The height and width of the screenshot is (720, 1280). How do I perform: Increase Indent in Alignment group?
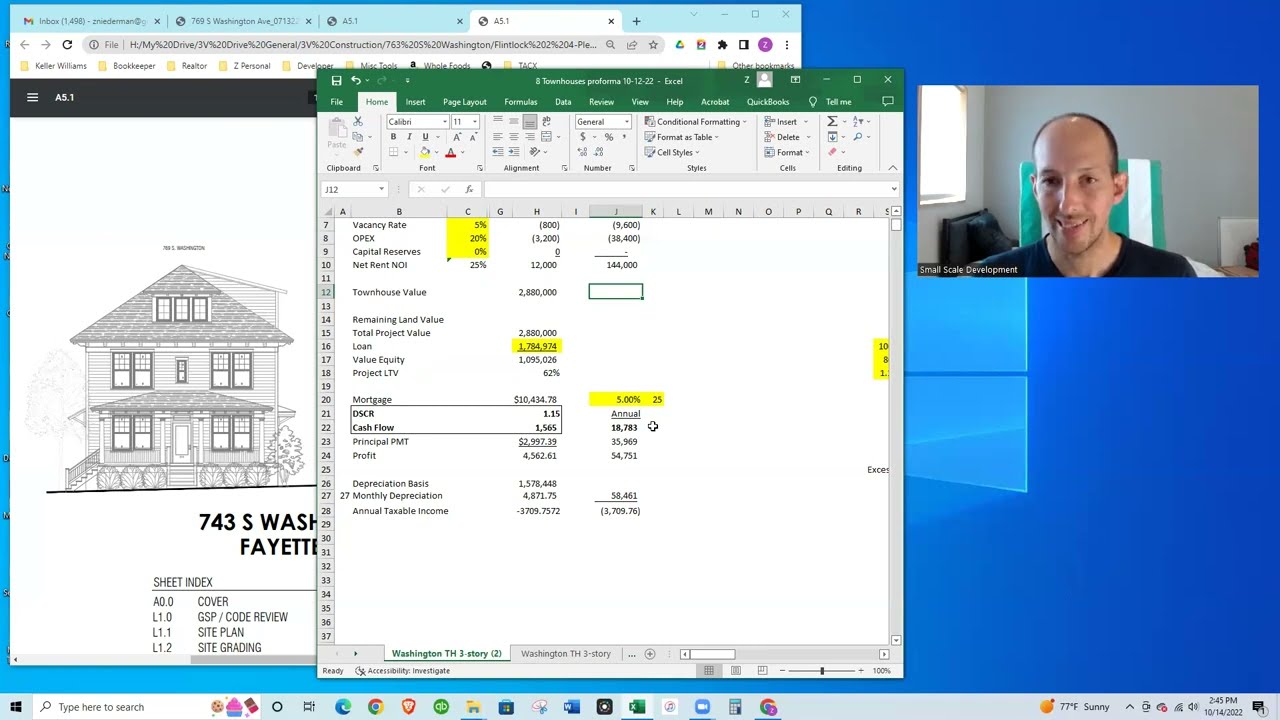[513, 152]
